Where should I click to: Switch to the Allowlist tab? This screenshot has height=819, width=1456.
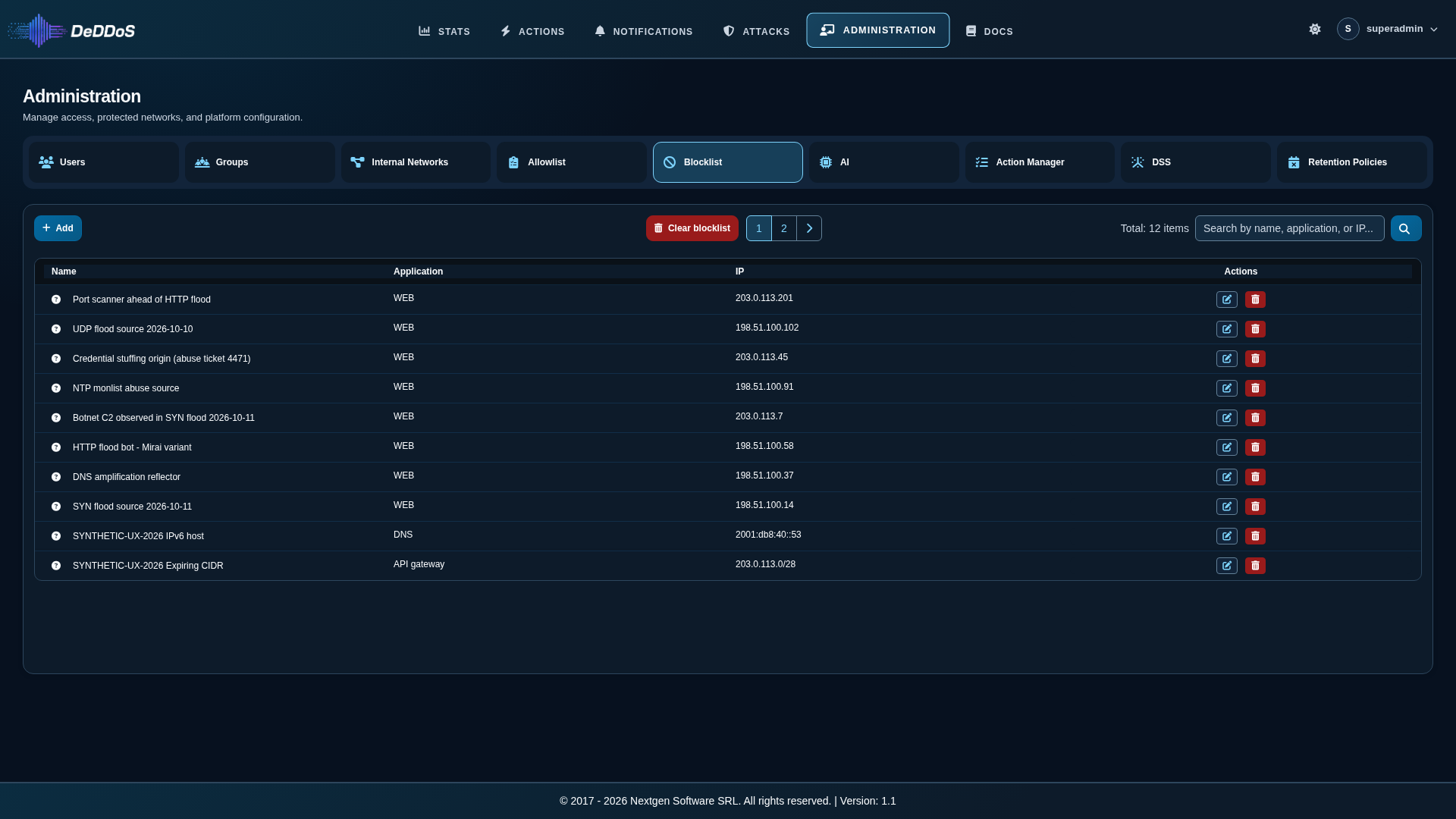pyautogui.click(x=572, y=162)
